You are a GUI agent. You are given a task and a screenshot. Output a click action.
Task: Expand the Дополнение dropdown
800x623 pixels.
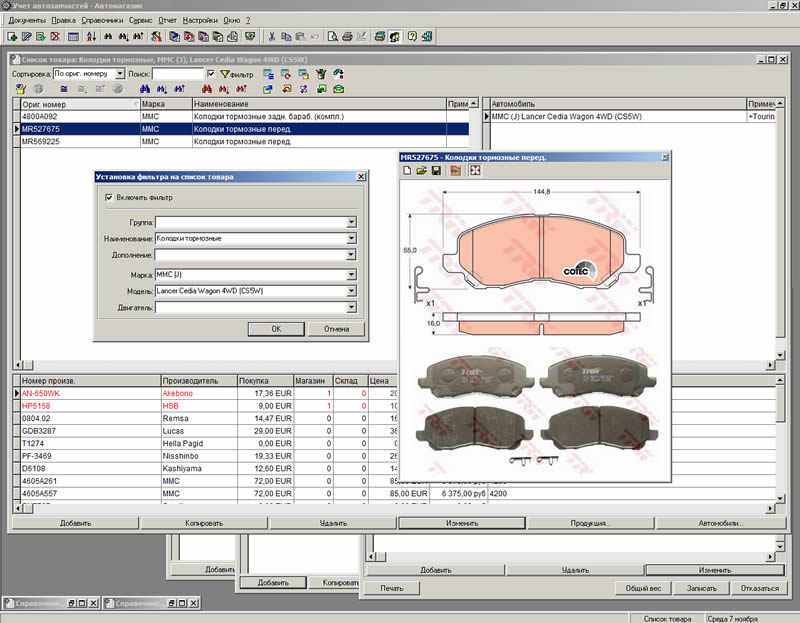pyautogui.click(x=352, y=255)
